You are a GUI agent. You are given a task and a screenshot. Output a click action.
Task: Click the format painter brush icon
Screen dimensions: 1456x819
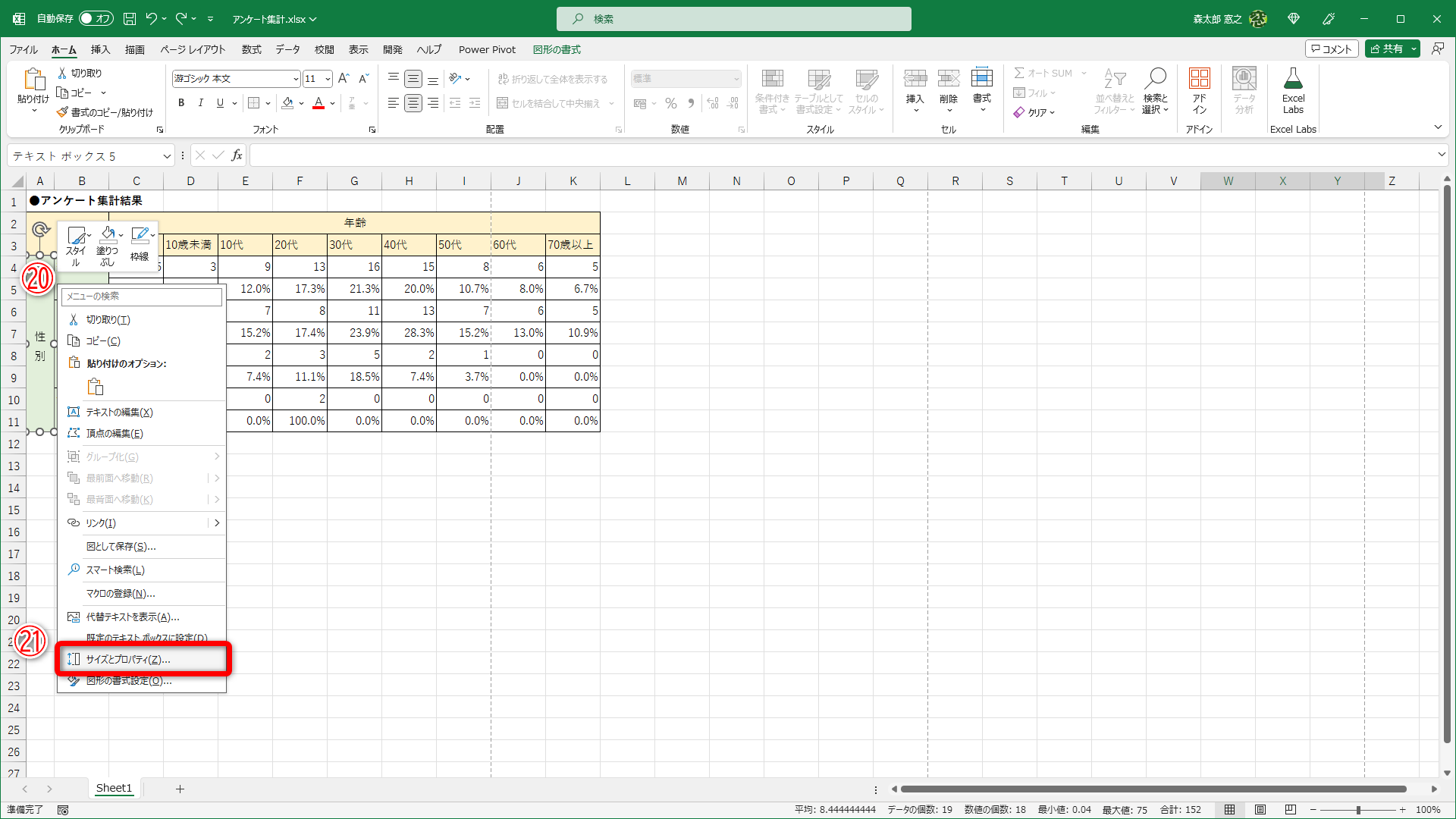click(63, 112)
